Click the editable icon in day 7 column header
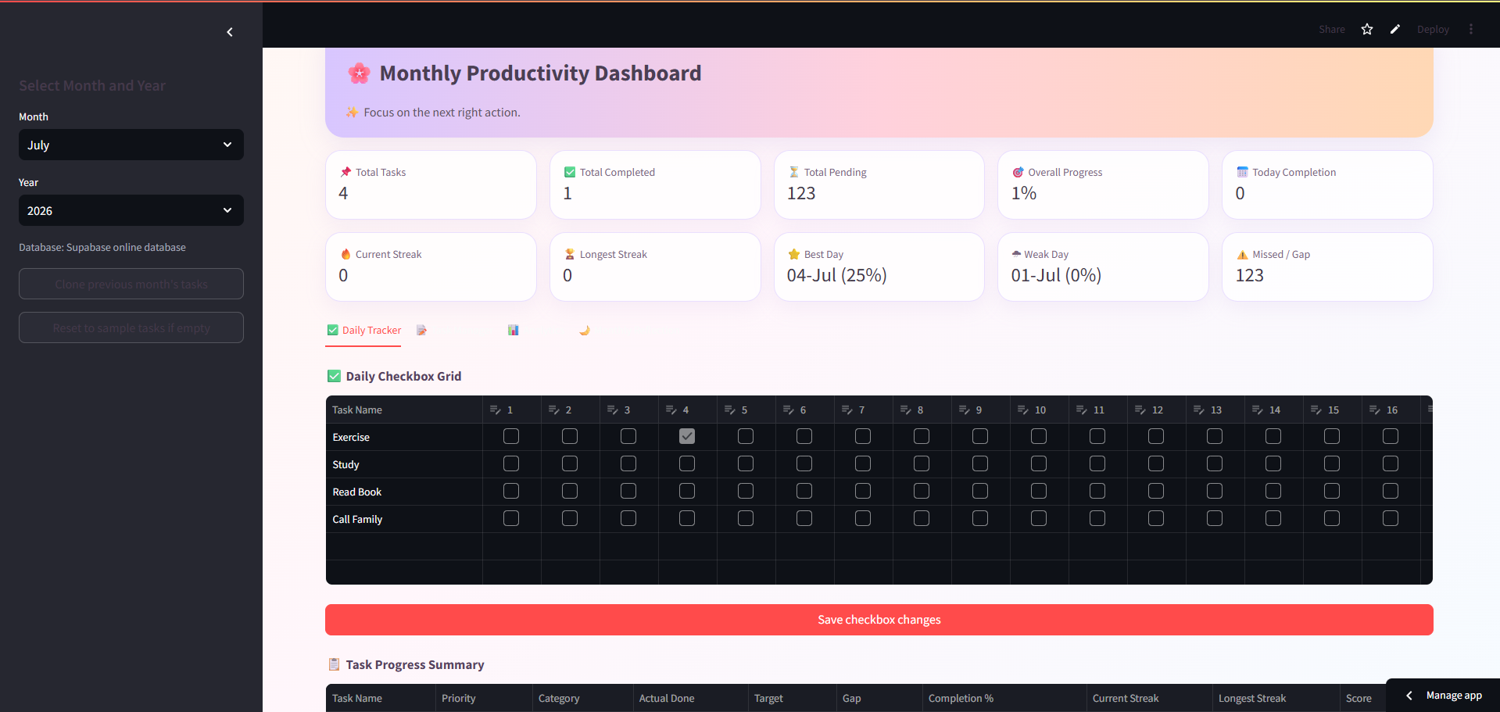The height and width of the screenshot is (712, 1500). pyautogui.click(x=847, y=410)
